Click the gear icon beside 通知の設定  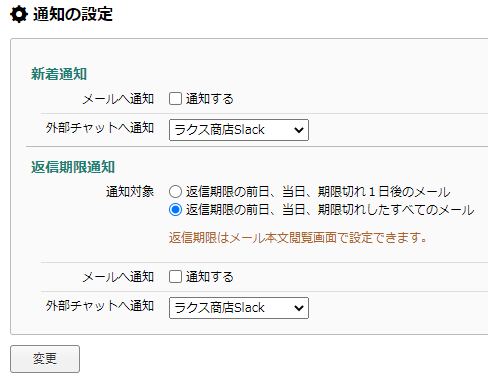(x=19, y=15)
